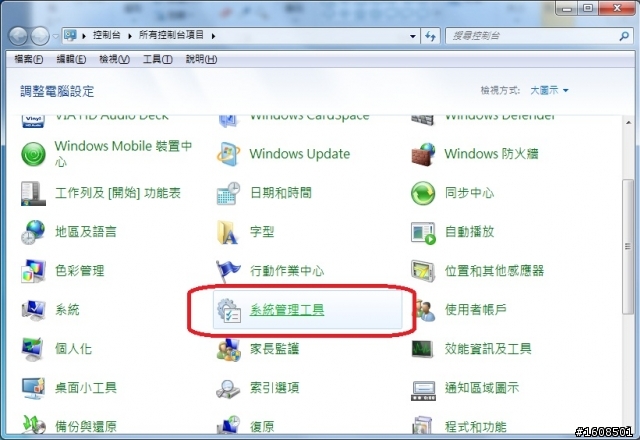The height and width of the screenshot is (440, 640).
Task: Click the Back navigation button
Action: [x=18, y=36]
